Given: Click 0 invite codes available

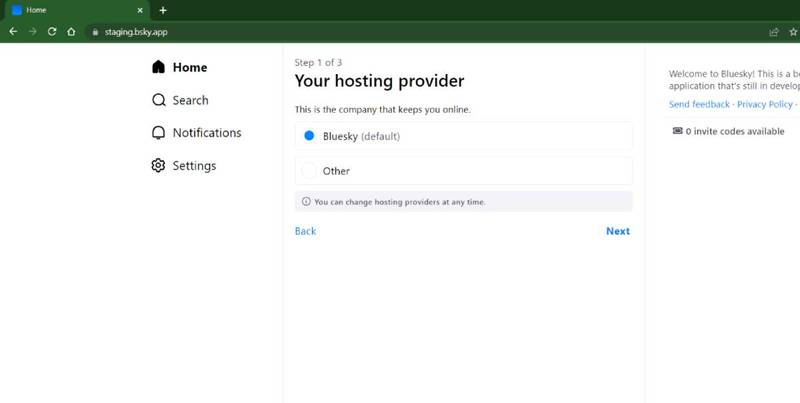Looking at the screenshot, I should pos(729,131).
